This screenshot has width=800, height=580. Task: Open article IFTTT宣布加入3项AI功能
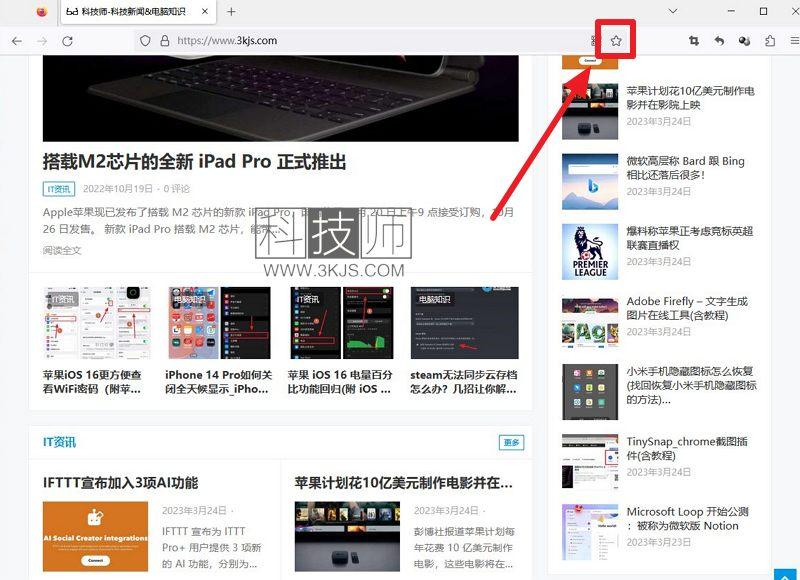tap(120, 483)
